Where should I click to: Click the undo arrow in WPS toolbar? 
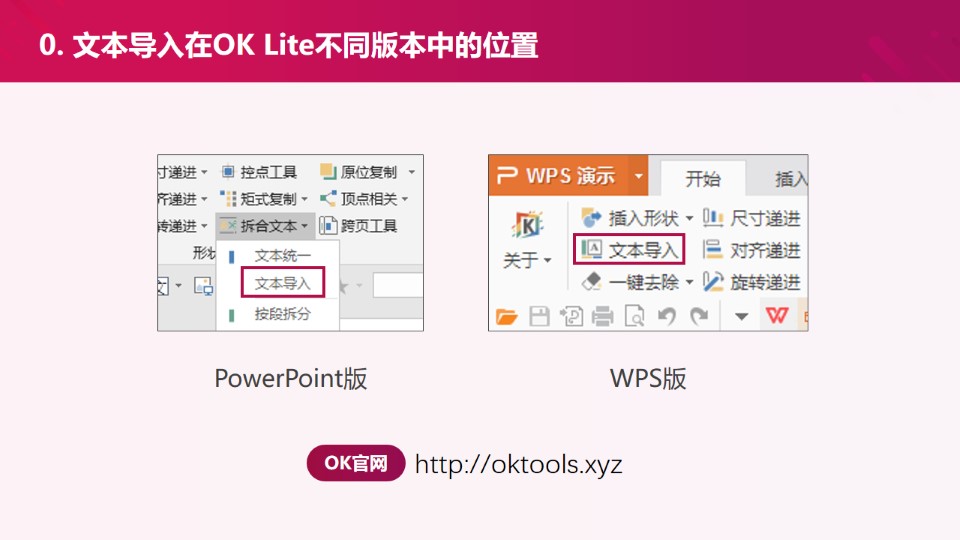666,317
